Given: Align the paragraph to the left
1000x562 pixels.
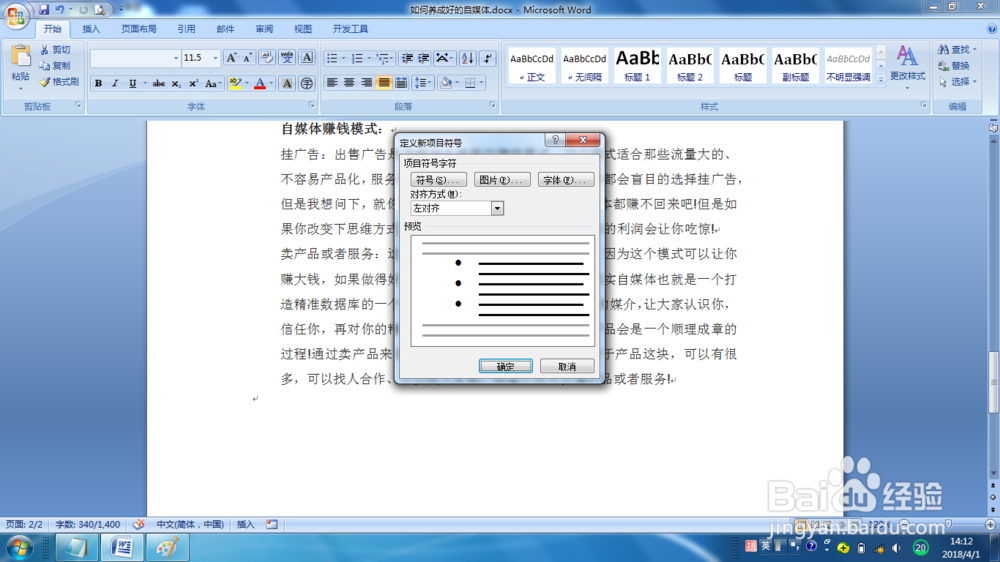Looking at the screenshot, I should pyautogui.click(x=332, y=83).
